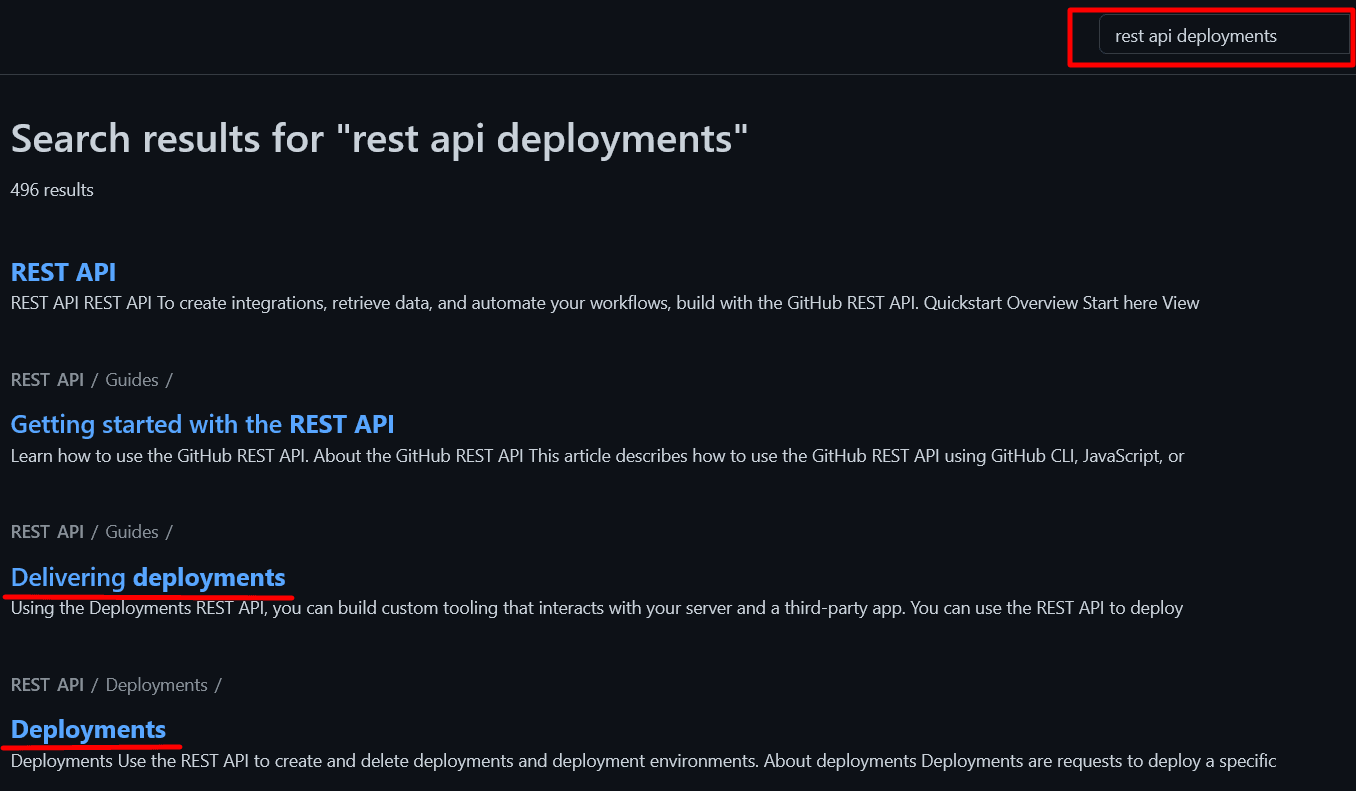
Task: Click "REST API" breadcrumb above Getting started result
Action: 47,379
